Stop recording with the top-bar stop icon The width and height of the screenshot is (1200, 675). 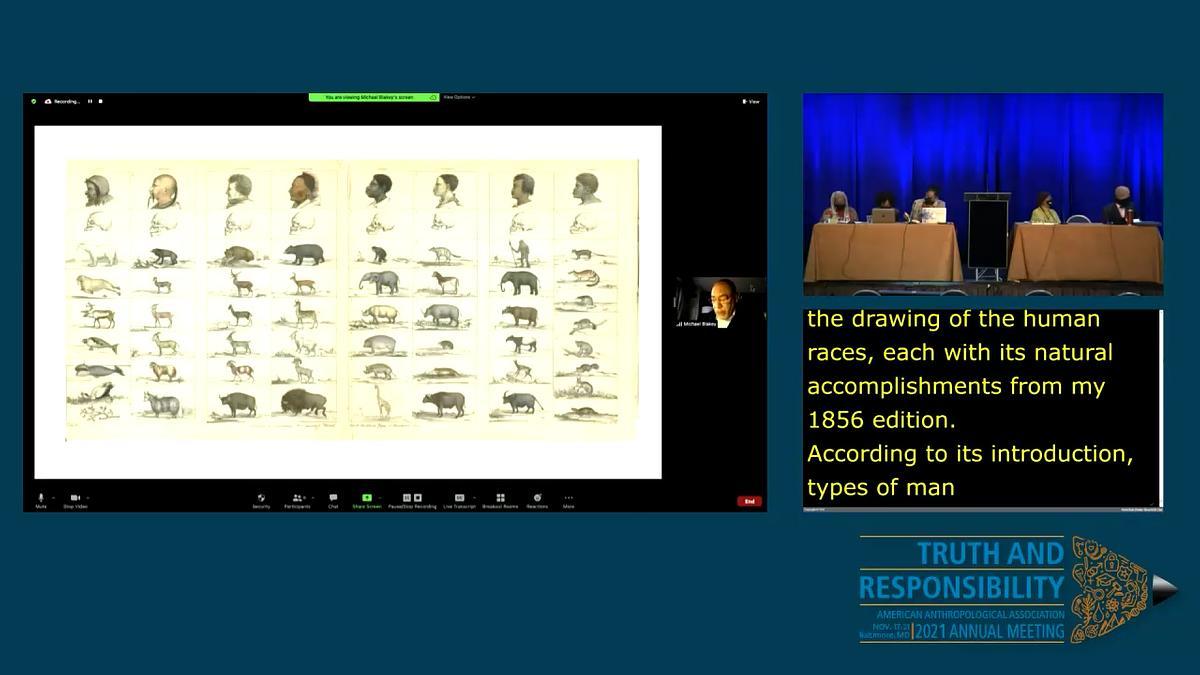(100, 101)
